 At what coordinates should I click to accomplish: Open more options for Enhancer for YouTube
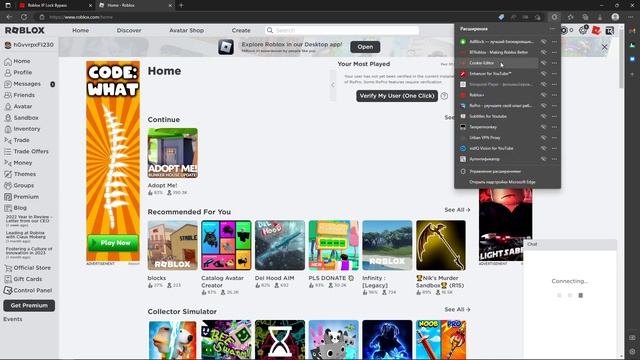click(554, 73)
